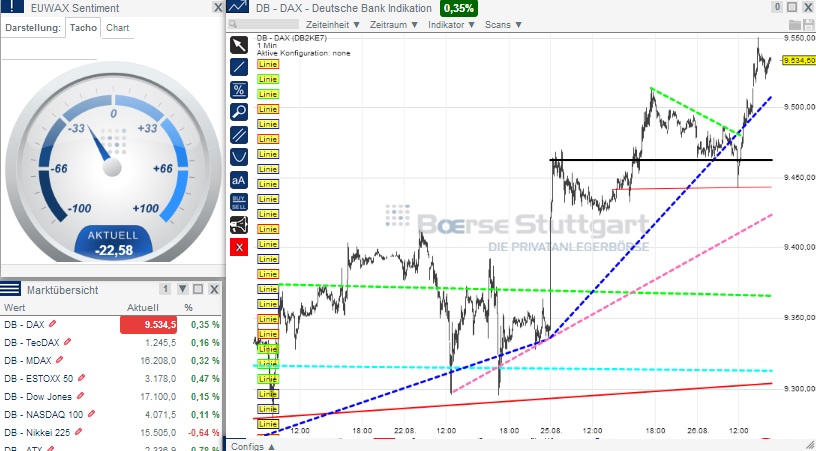Viewport: 816px width, 451px height.
Task: Close the Marktübersicht panel
Action: tap(213, 289)
